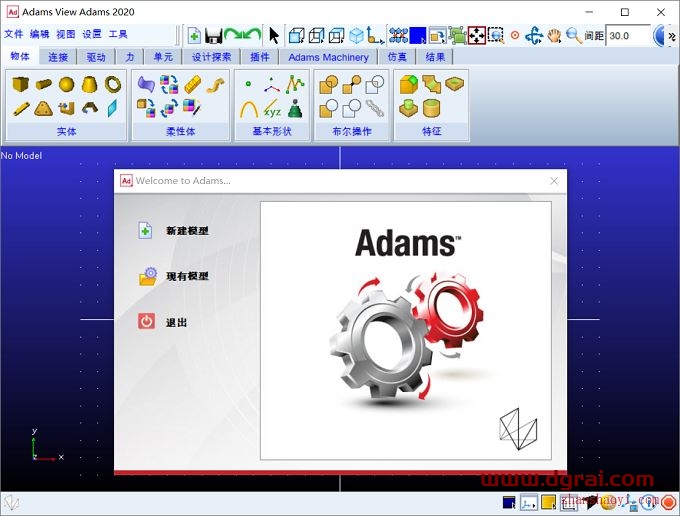Switch to the Adams Machinery tab

[x=328, y=57]
